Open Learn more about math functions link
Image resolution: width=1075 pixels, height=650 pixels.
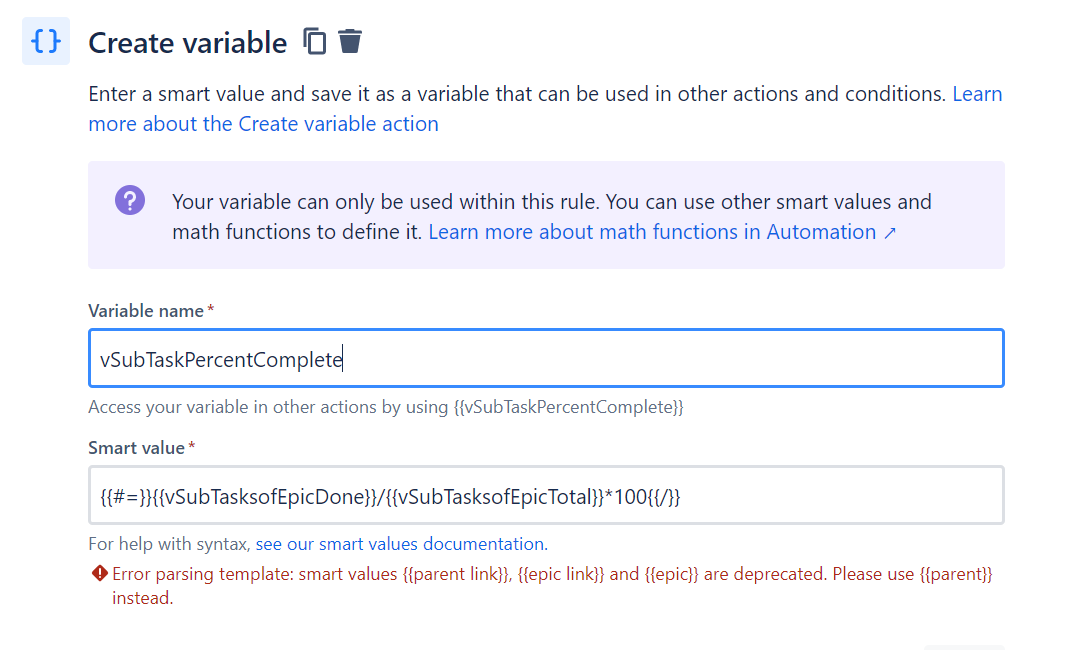point(662,232)
